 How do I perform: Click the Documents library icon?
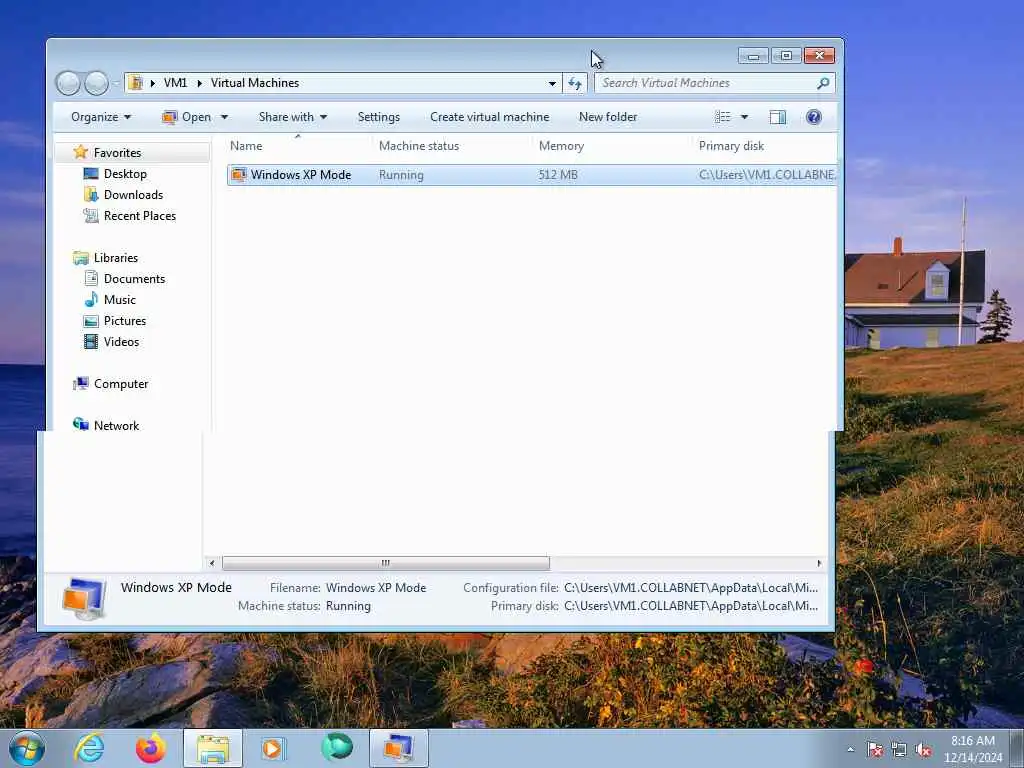pyautogui.click(x=91, y=279)
